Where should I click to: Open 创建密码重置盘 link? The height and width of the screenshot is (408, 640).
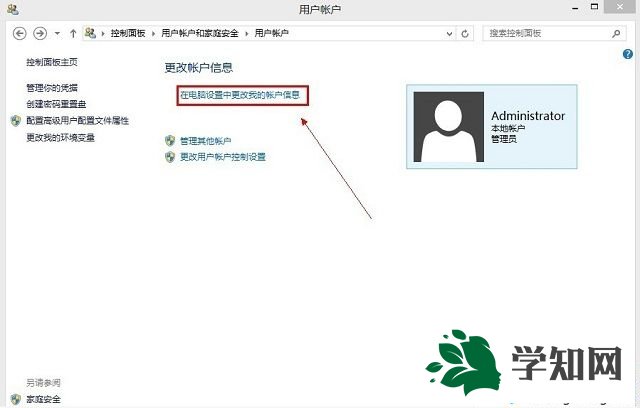[x=56, y=104]
